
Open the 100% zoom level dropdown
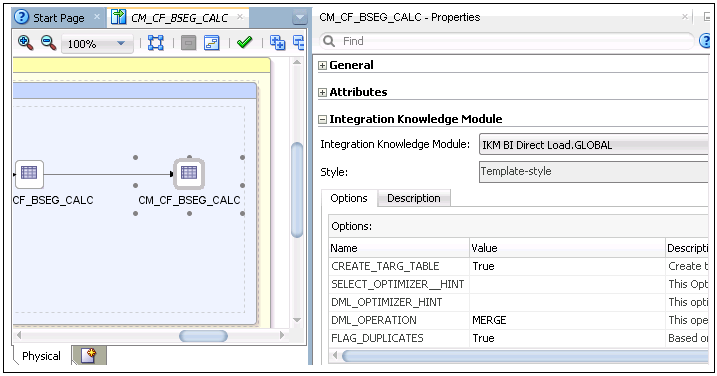(x=97, y=44)
